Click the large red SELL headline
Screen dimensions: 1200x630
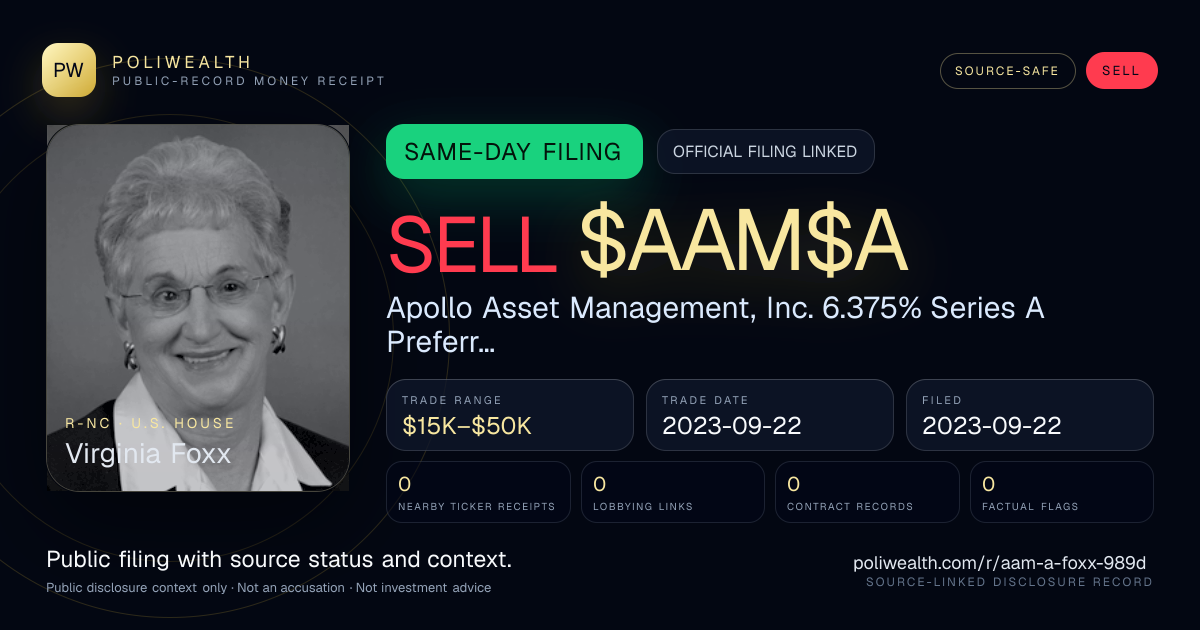[x=472, y=244]
